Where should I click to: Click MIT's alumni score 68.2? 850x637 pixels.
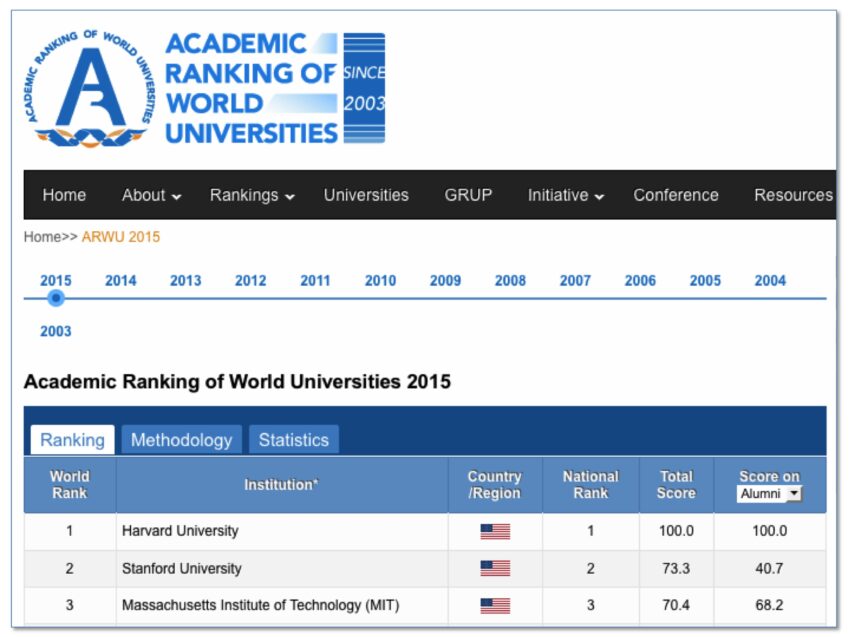[x=769, y=606]
